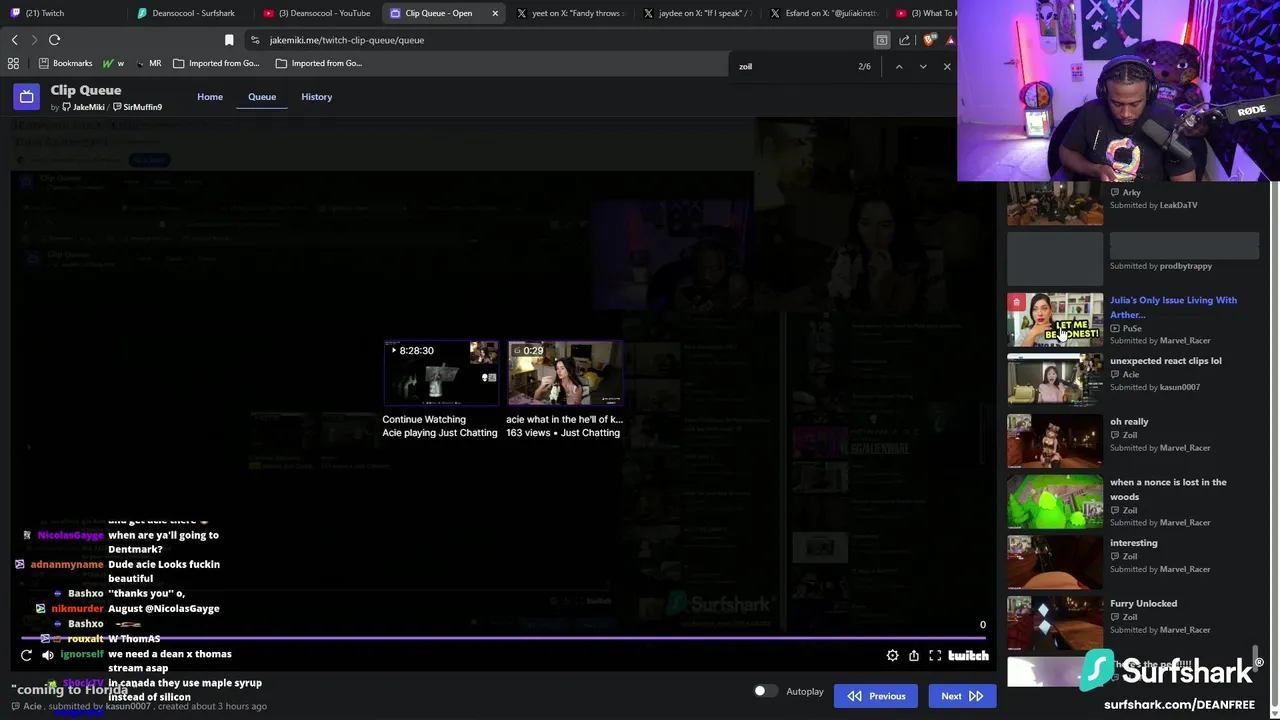
Task: Remove the Julia clip with the red trash icon
Action: click(x=1016, y=302)
